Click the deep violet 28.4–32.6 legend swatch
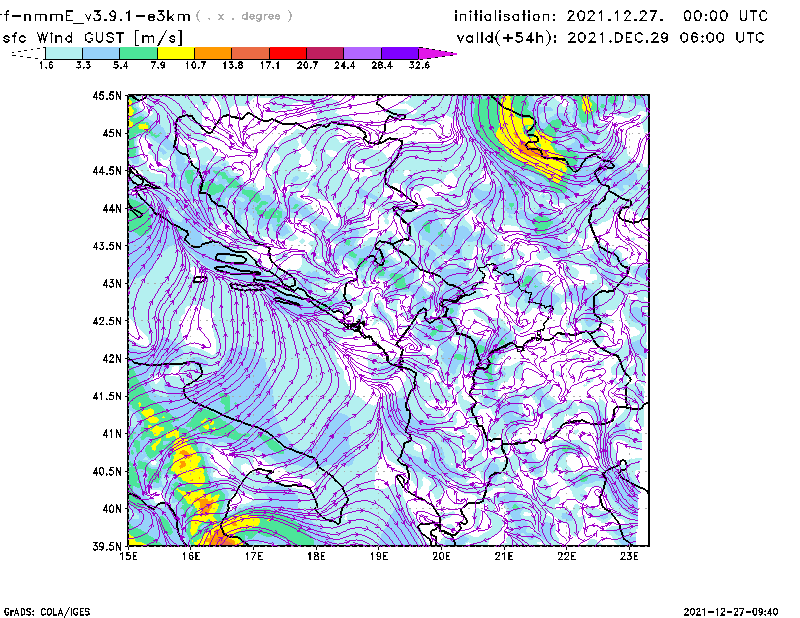This screenshot has width=800, height=618. tap(400, 53)
